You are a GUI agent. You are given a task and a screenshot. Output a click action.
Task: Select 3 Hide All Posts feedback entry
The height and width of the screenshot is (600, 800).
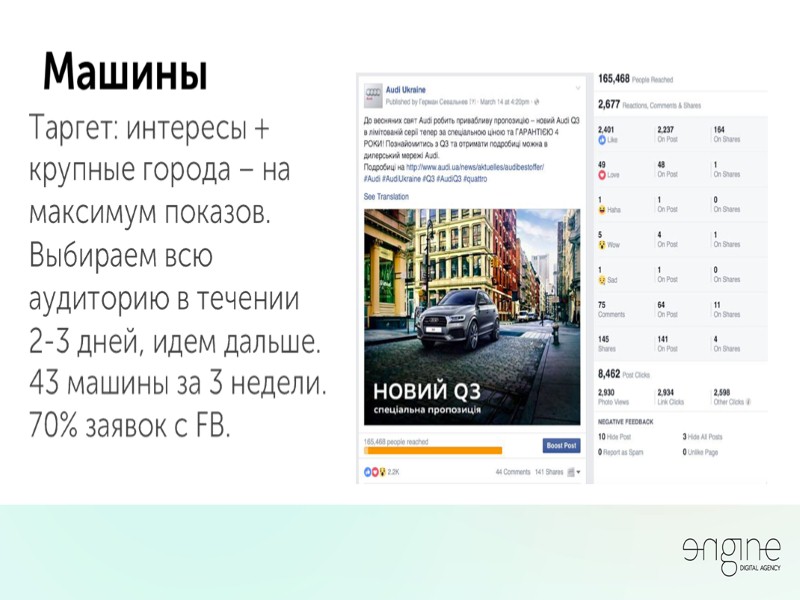(x=702, y=437)
